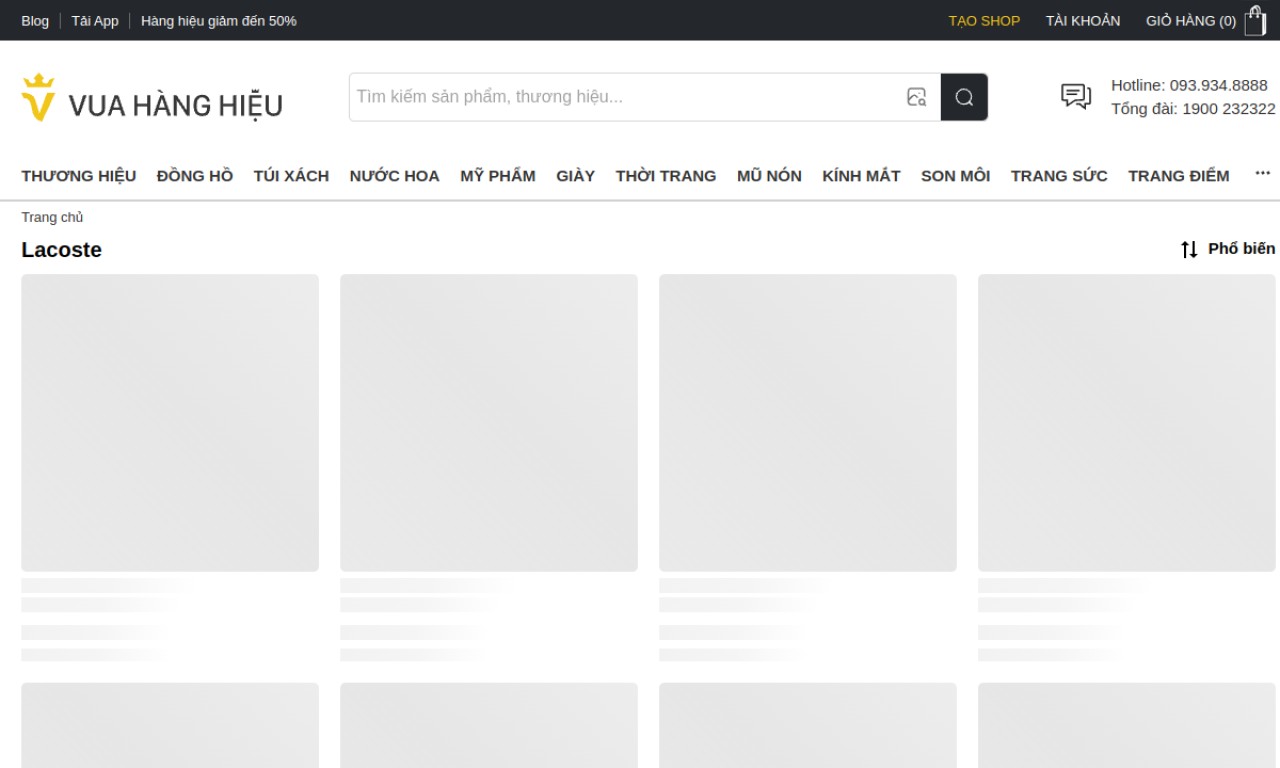The image size is (1280, 768).
Task: Open the three-dots more categories menu
Action: (x=1263, y=174)
